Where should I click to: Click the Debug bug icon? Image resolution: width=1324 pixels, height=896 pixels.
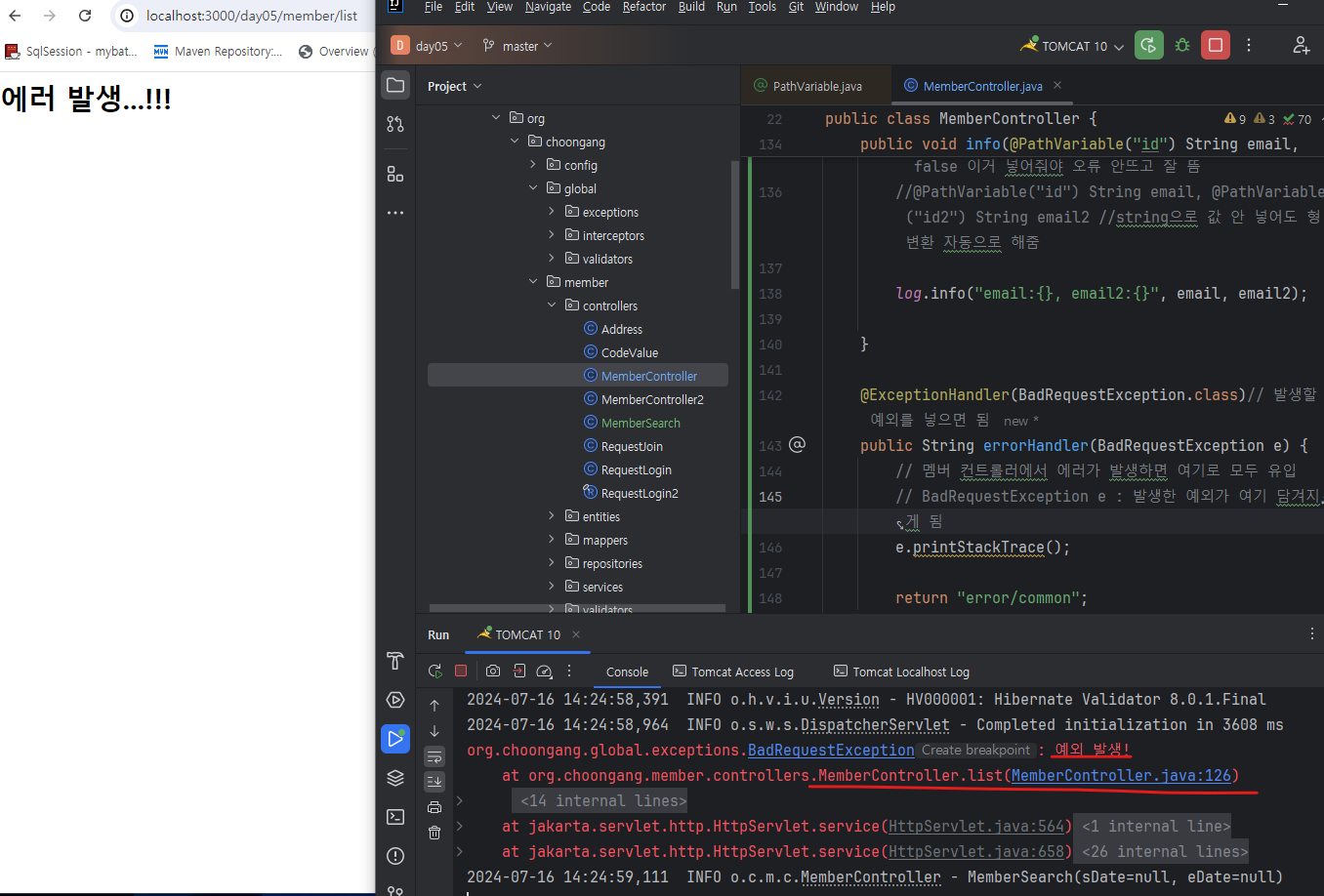(x=1182, y=46)
